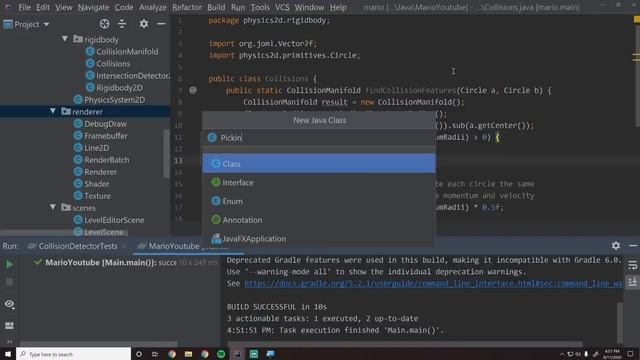640x360 pixels.
Task: Open the Tools menu
Action: coord(260,7)
